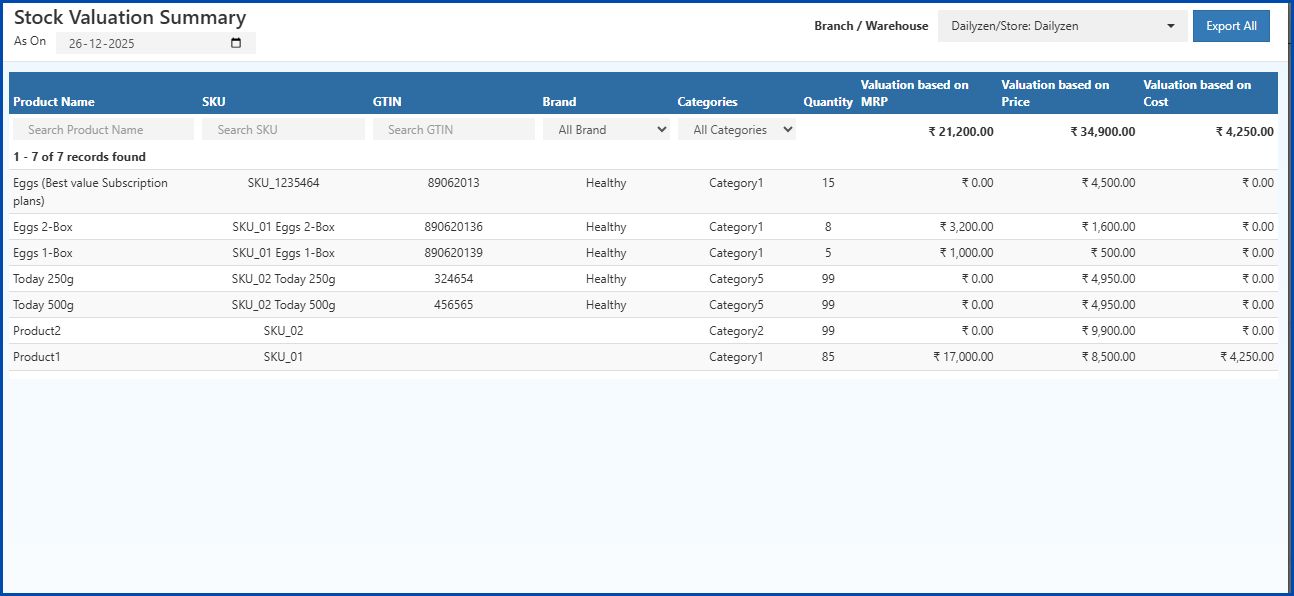This screenshot has width=1294, height=596.
Task: Click the All Brand dropdown chevron
Action: click(x=662, y=129)
